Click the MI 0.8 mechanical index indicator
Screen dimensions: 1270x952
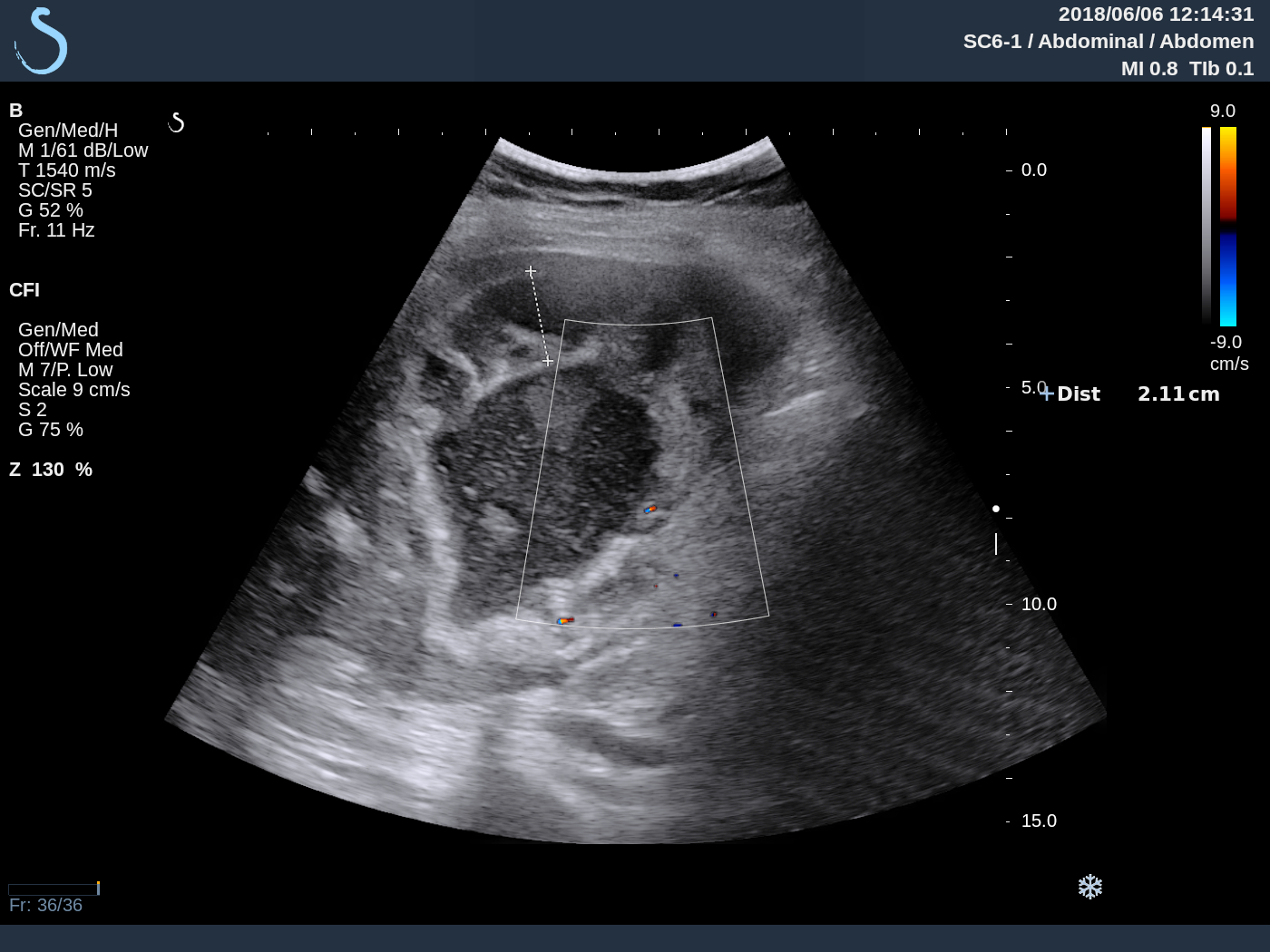1149,68
